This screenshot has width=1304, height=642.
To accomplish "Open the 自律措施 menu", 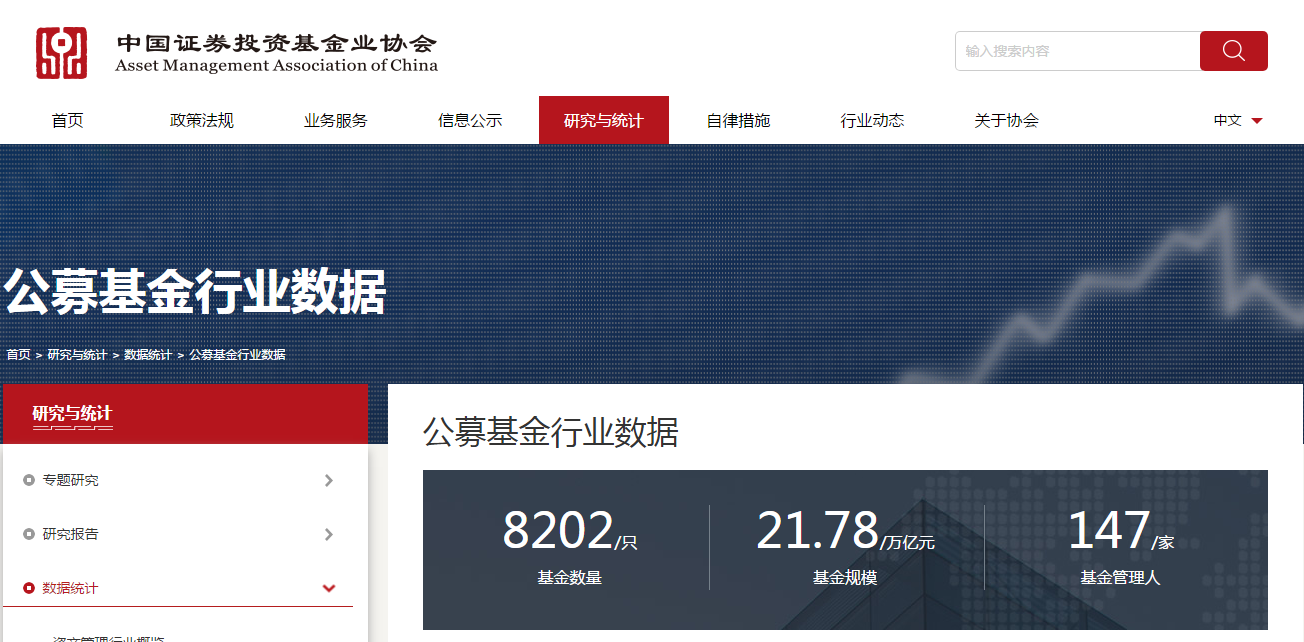I will 738,120.
